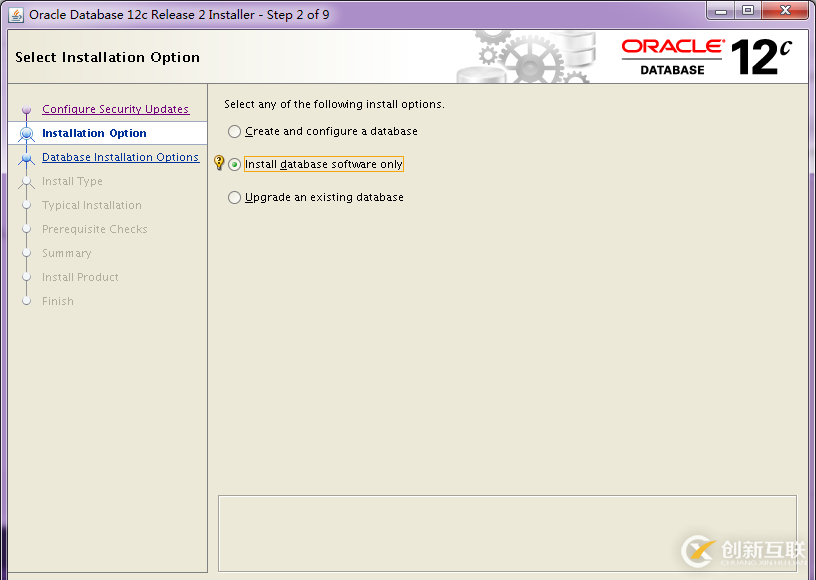The image size is (816, 580).
Task: Click the 'Typical Installation' step text
Action: point(92,205)
